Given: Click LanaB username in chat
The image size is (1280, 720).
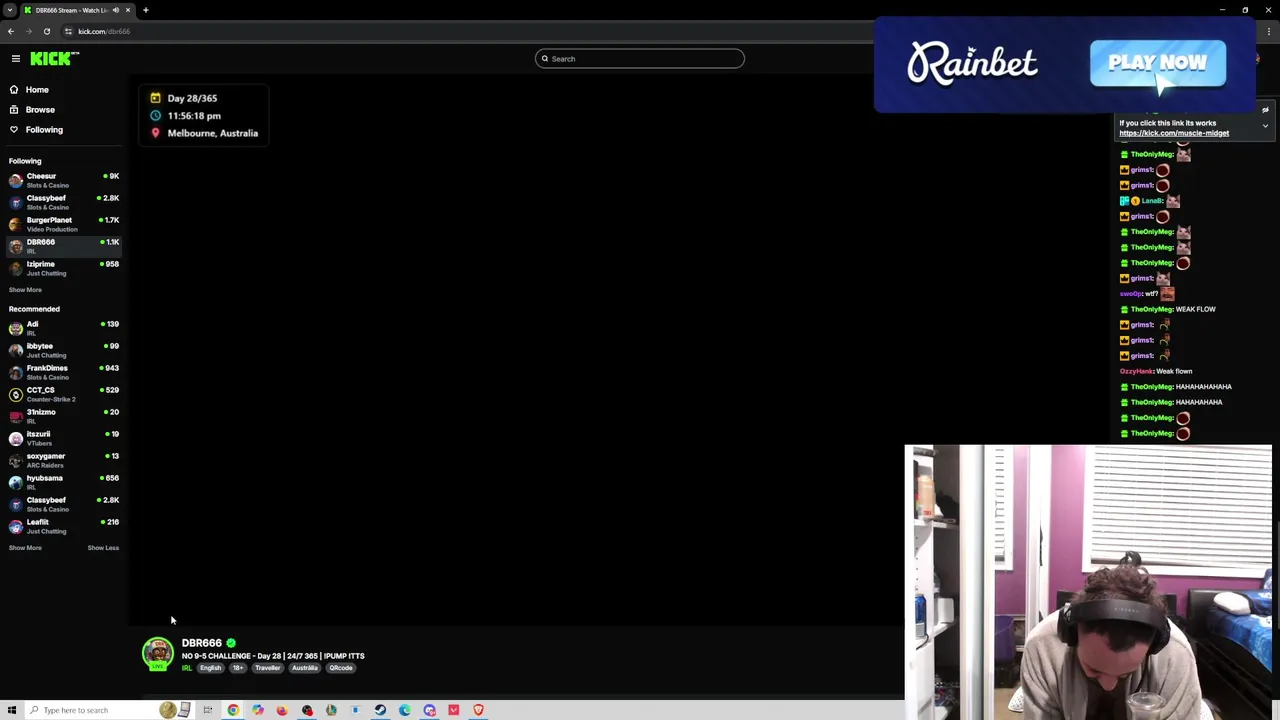Looking at the screenshot, I should pos(1152,201).
